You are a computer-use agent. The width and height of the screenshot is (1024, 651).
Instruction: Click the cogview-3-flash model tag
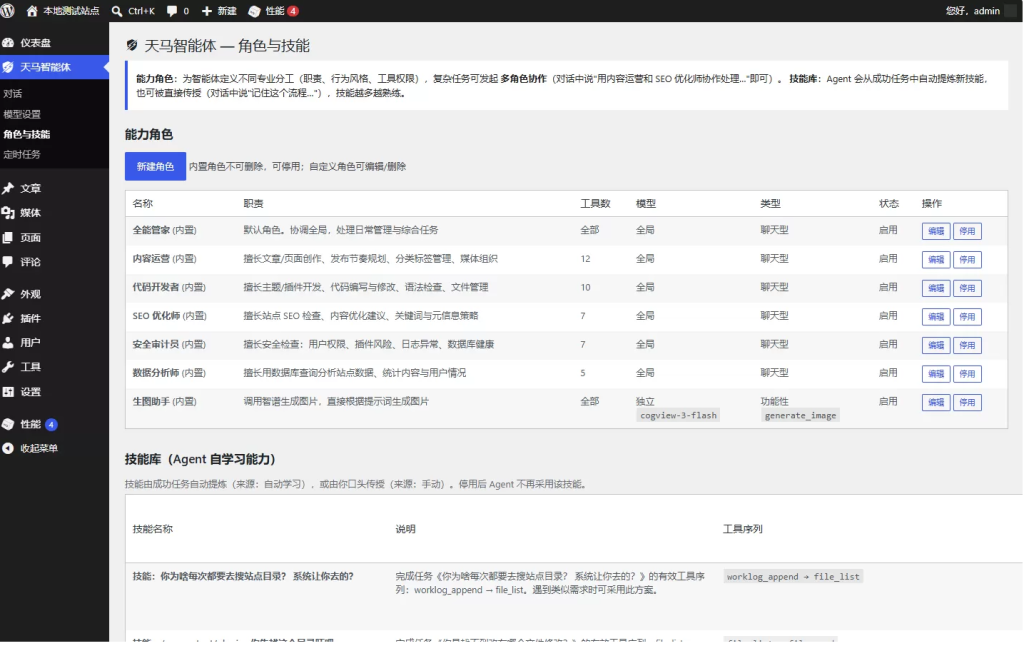[x=678, y=415]
